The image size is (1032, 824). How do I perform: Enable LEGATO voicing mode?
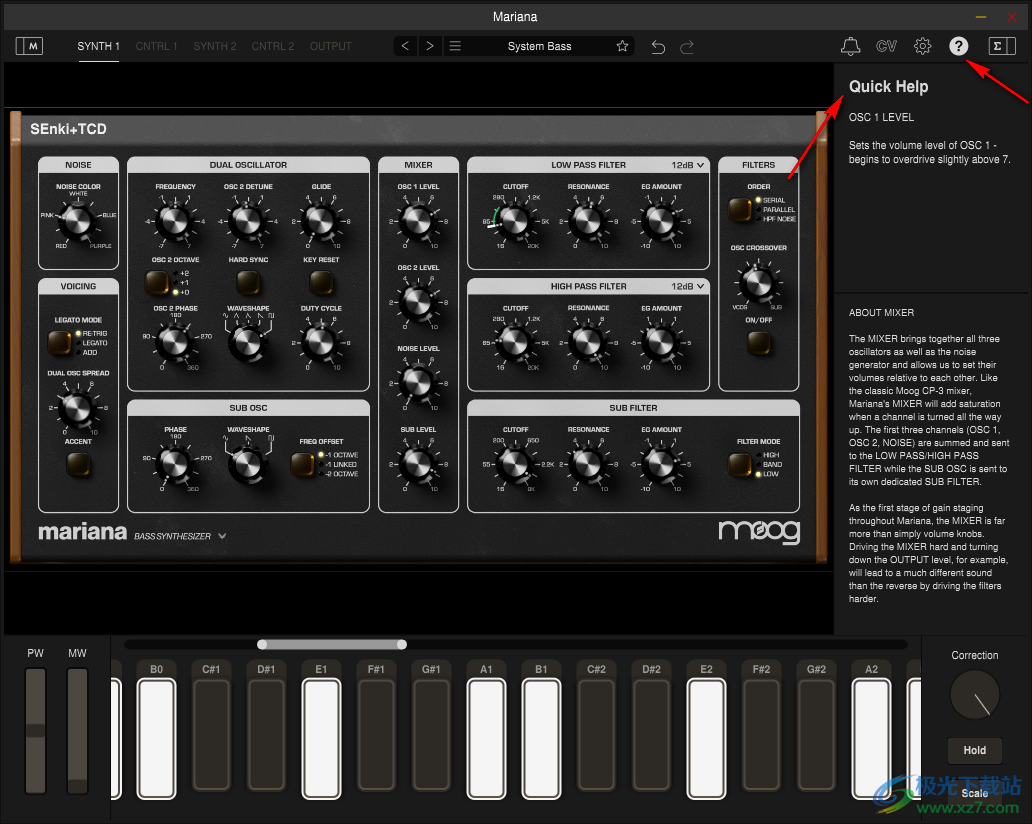60,341
